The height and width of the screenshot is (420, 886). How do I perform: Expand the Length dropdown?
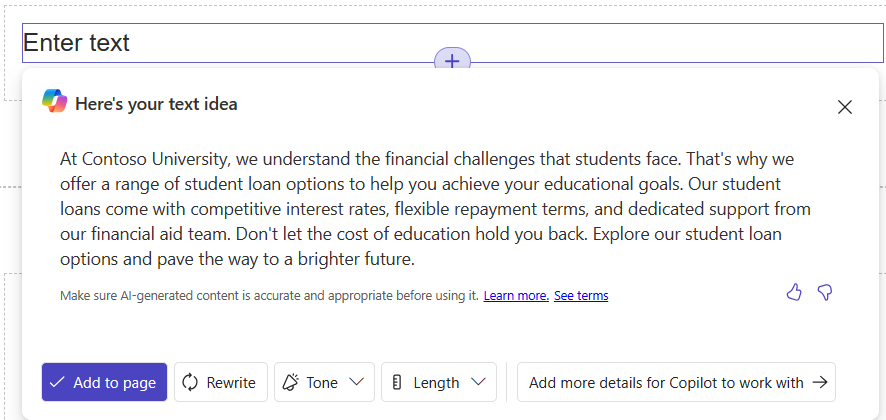(x=438, y=382)
